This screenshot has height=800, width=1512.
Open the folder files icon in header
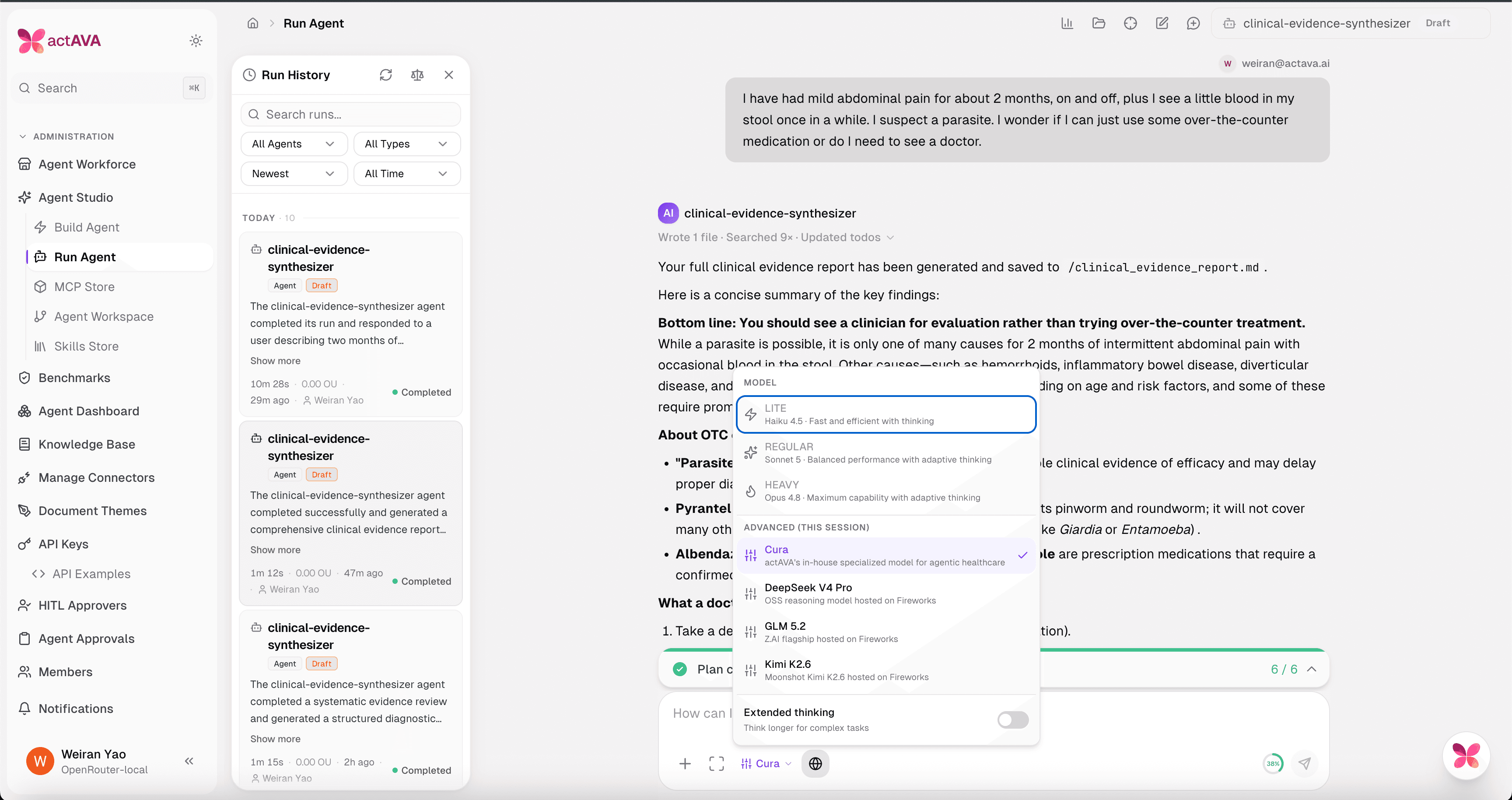[x=1099, y=24]
